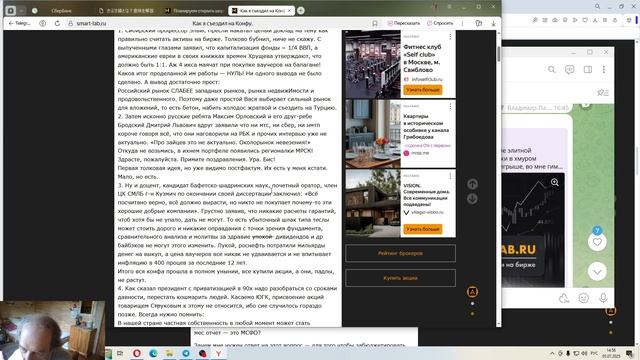Click the scroll-down arrow circle button
Image resolution: width=640 pixels, height=360 pixels.
(472, 199)
